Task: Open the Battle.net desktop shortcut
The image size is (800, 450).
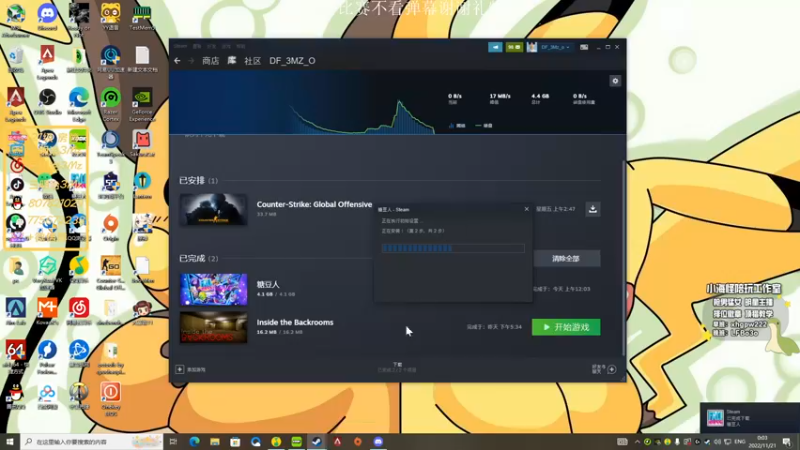Action: 79,355
